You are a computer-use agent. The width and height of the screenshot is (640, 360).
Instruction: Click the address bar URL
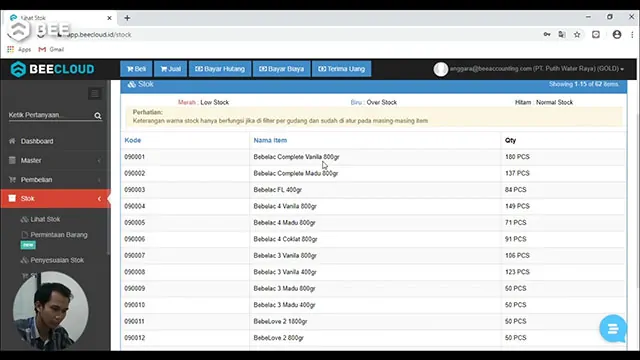99,35
